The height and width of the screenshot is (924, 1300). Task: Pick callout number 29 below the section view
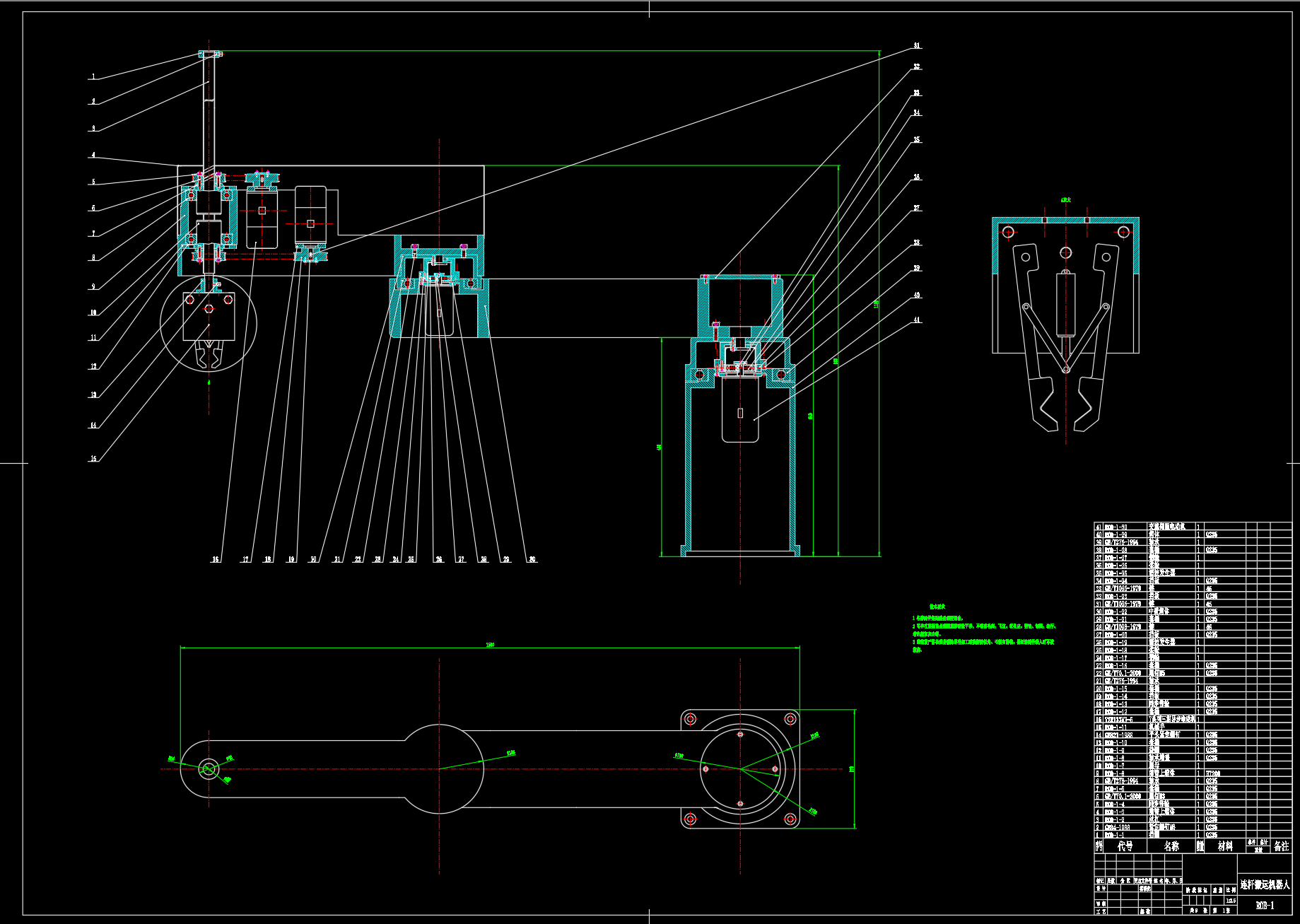tap(506, 559)
